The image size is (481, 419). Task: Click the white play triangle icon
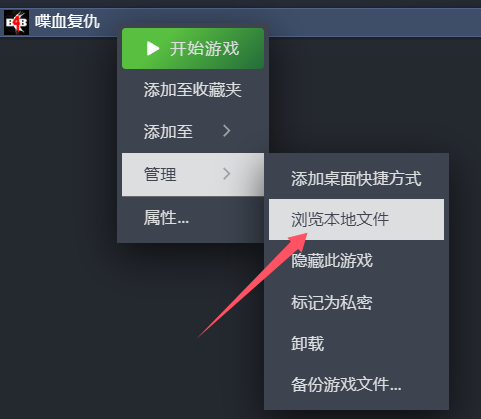click(x=153, y=49)
